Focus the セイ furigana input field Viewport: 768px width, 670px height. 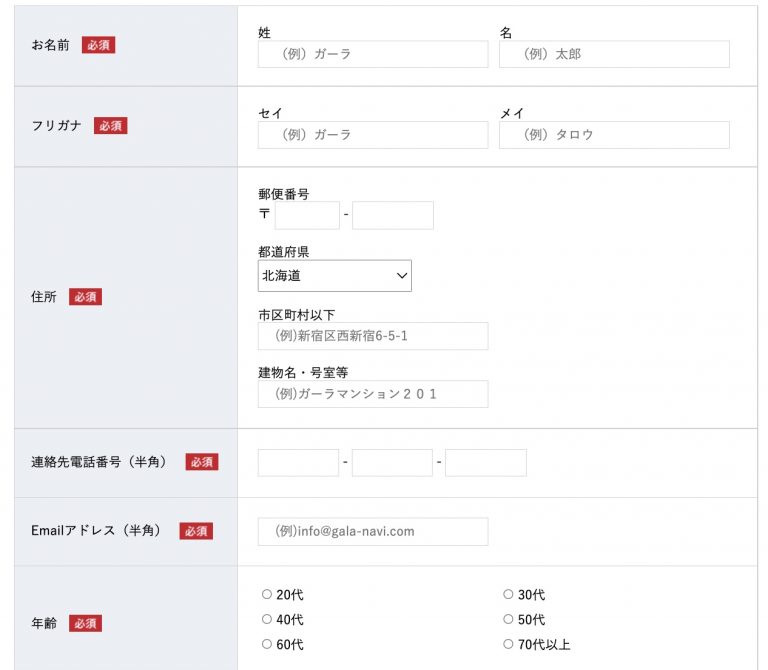[x=373, y=135]
